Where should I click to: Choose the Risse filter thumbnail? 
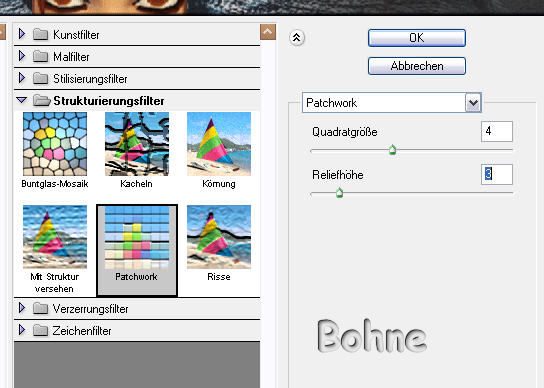point(219,237)
